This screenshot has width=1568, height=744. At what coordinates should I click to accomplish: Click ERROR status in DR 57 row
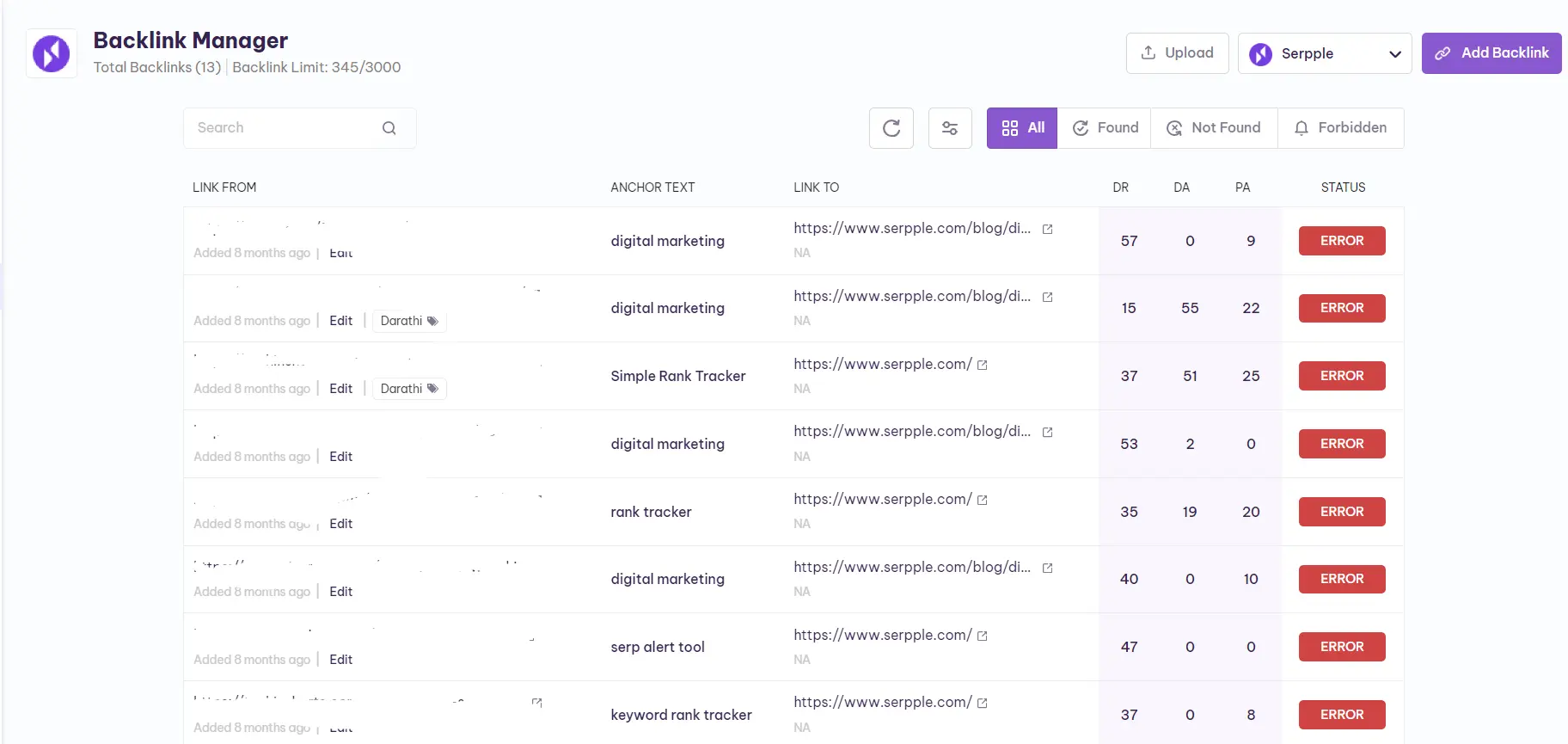(x=1342, y=241)
